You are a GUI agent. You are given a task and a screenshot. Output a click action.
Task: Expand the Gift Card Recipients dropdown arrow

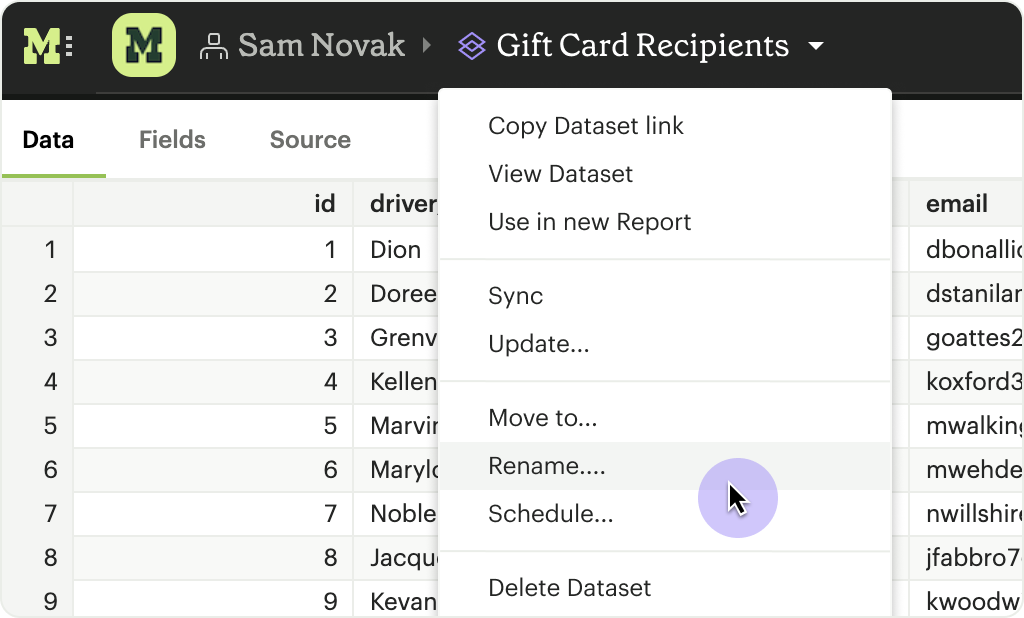[816, 46]
